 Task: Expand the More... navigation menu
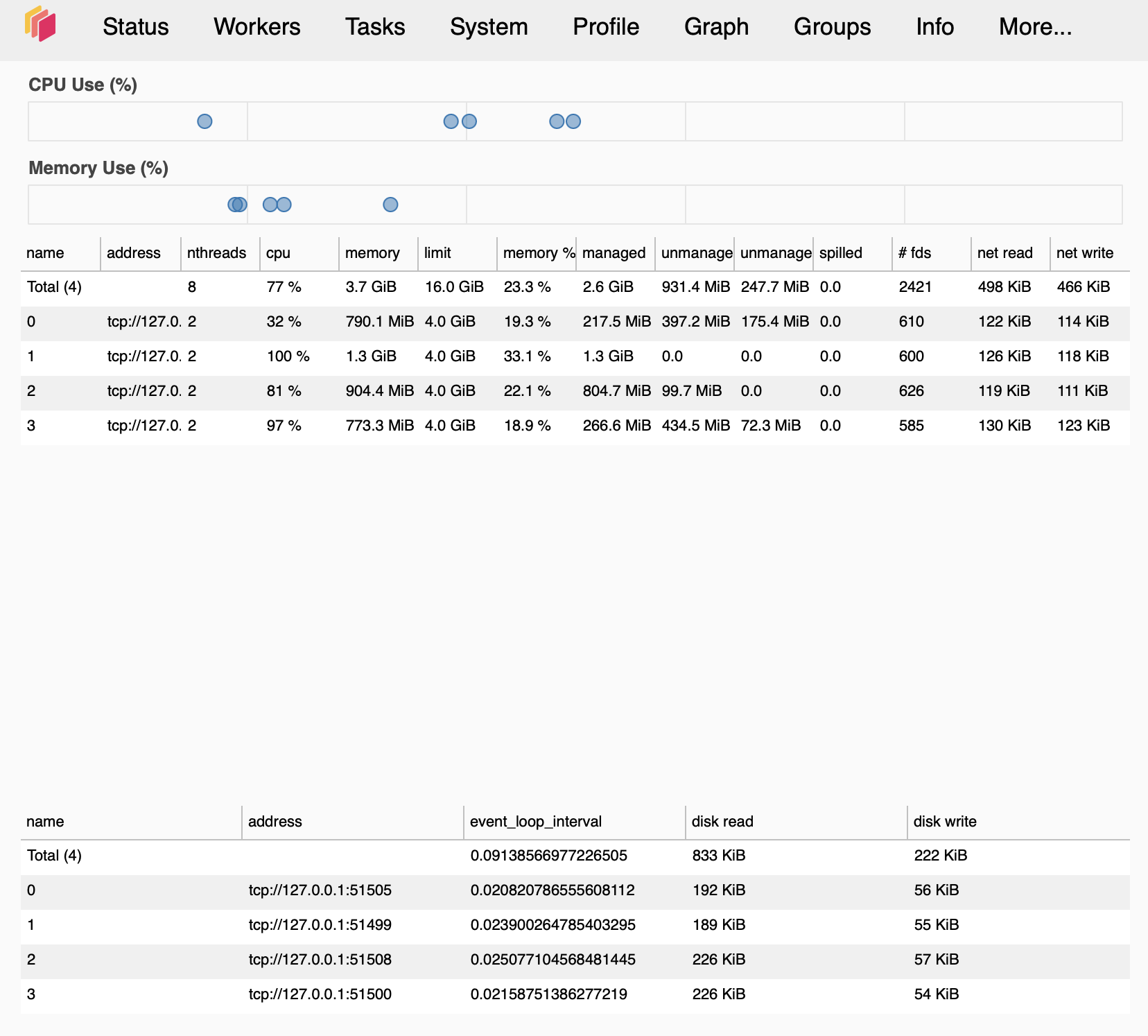pyautogui.click(x=1034, y=27)
